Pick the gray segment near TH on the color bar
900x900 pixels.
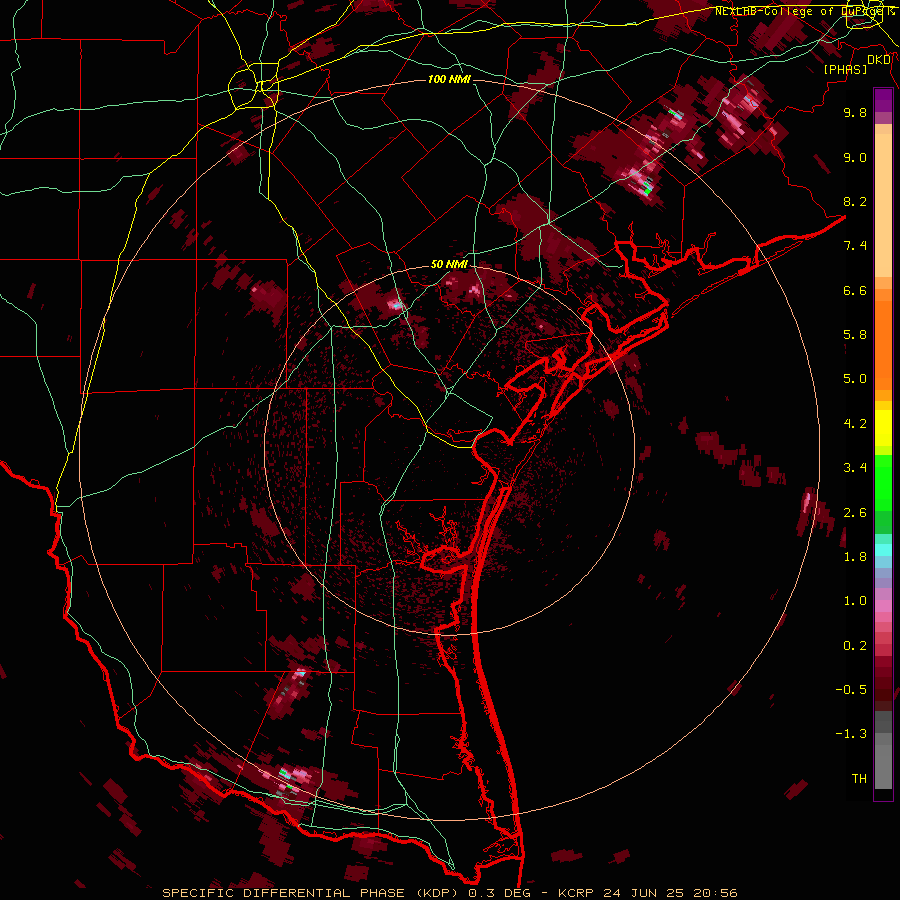click(x=883, y=766)
